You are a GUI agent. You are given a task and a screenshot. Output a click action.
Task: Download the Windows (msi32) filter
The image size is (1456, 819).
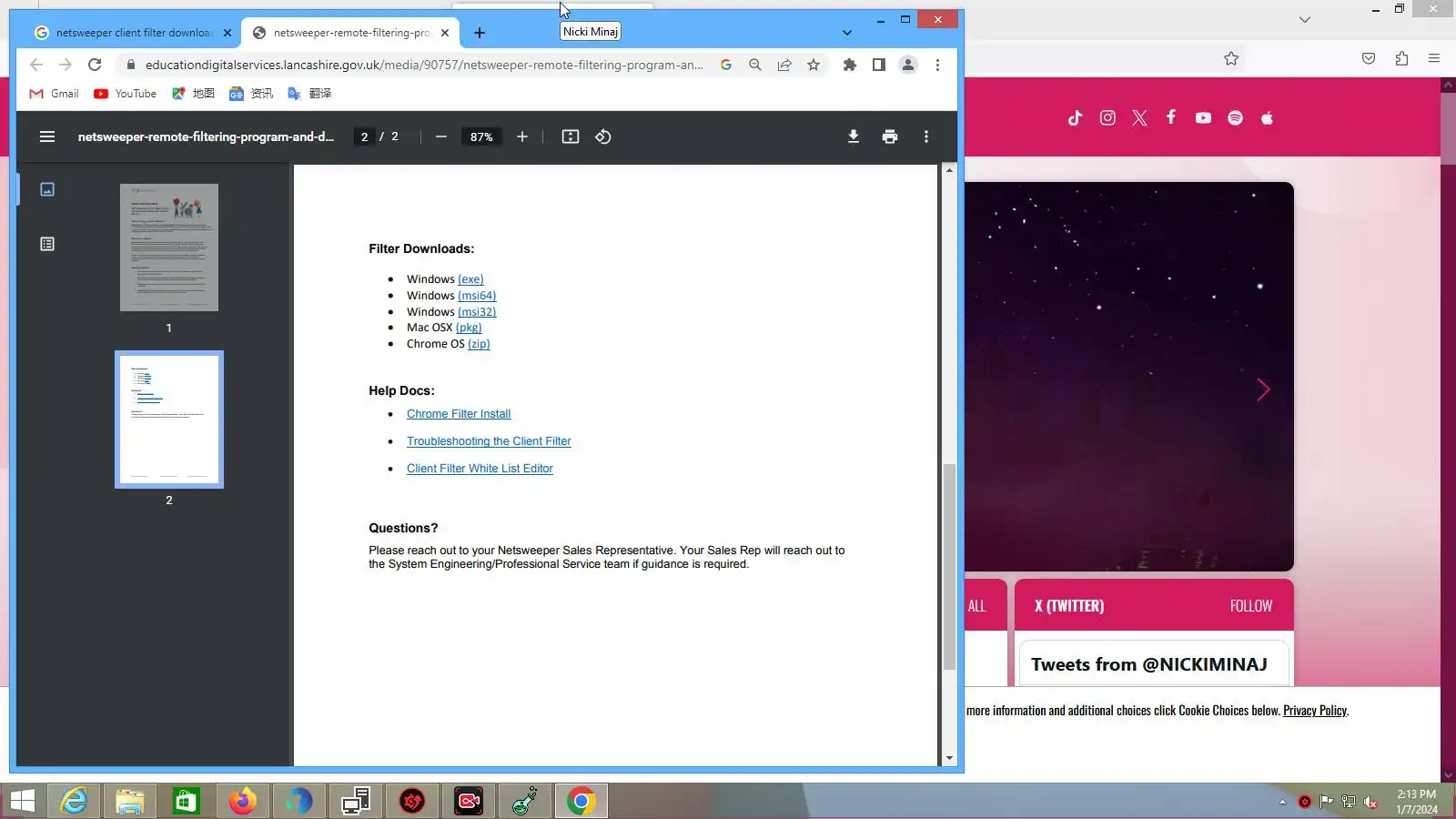(x=477, y=312)
